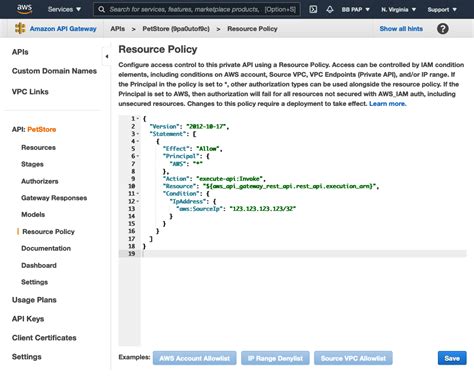The width and height of the screenshot is (474, 388).
Task: Open the CloudShell terminal icon
Action: point(313,9)
